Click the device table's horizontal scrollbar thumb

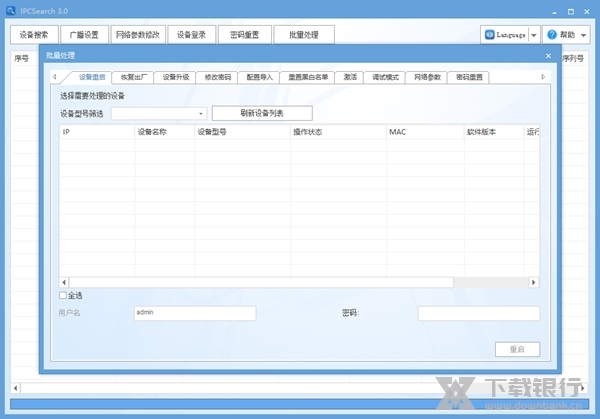pyautogui.click(x=261, y=282)
